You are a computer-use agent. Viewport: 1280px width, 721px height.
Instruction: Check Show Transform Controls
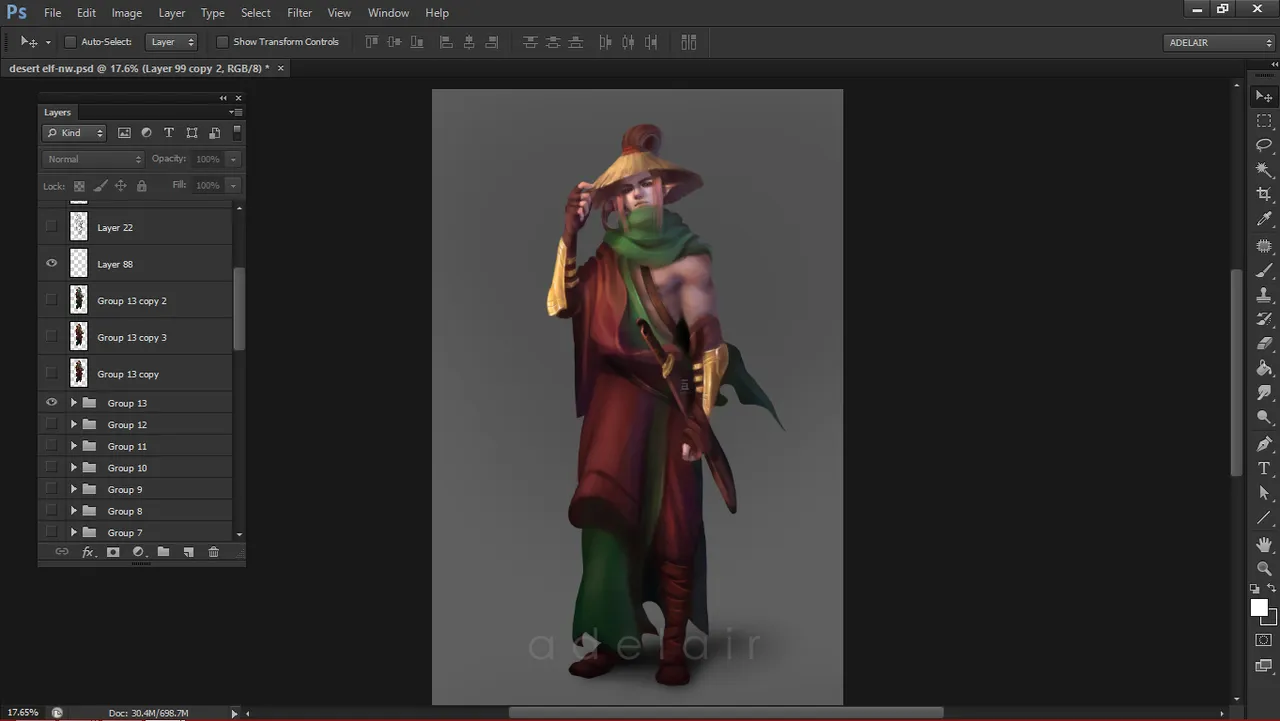point(222,42)
